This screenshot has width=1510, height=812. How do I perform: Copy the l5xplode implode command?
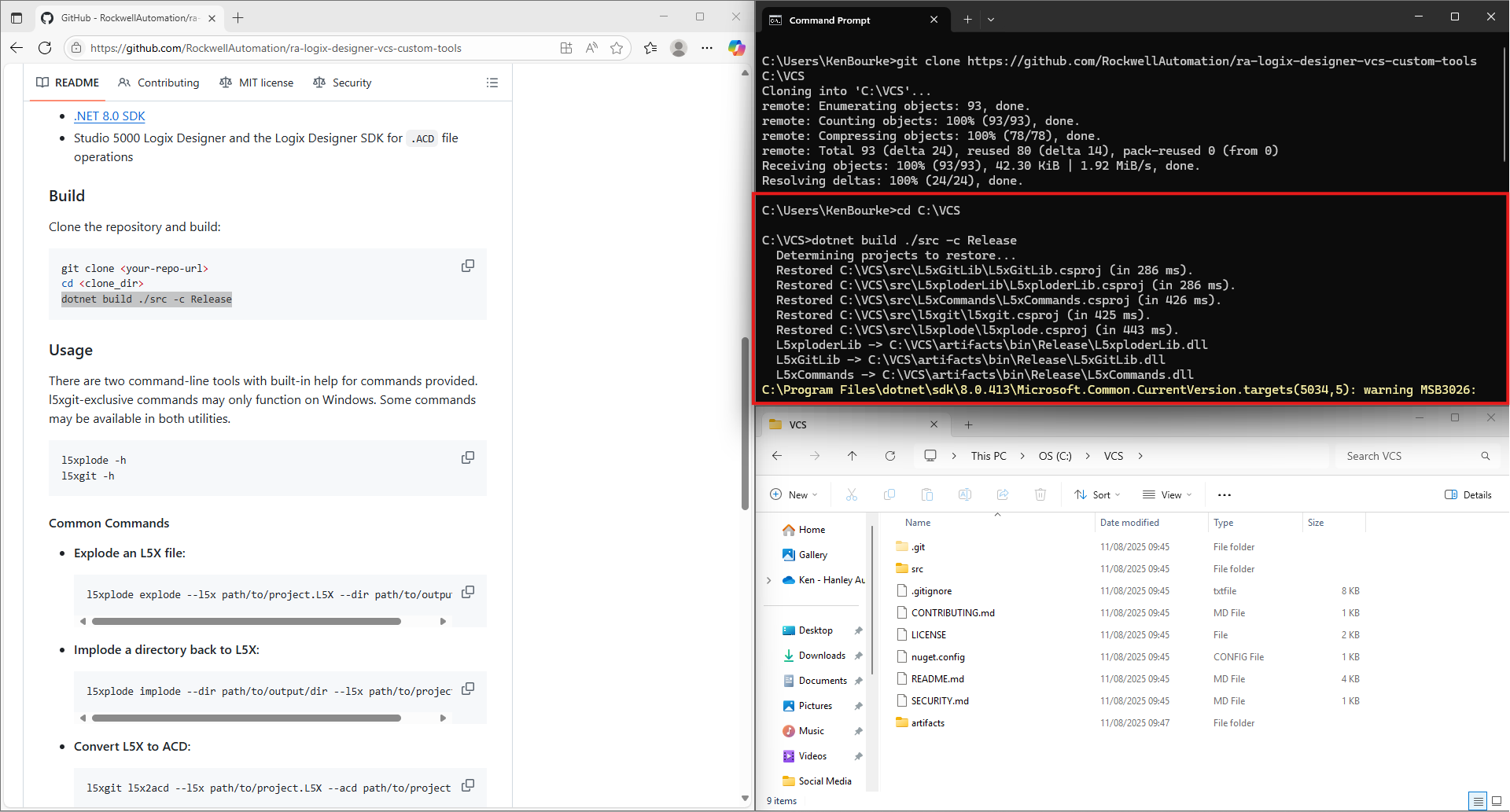468,689
